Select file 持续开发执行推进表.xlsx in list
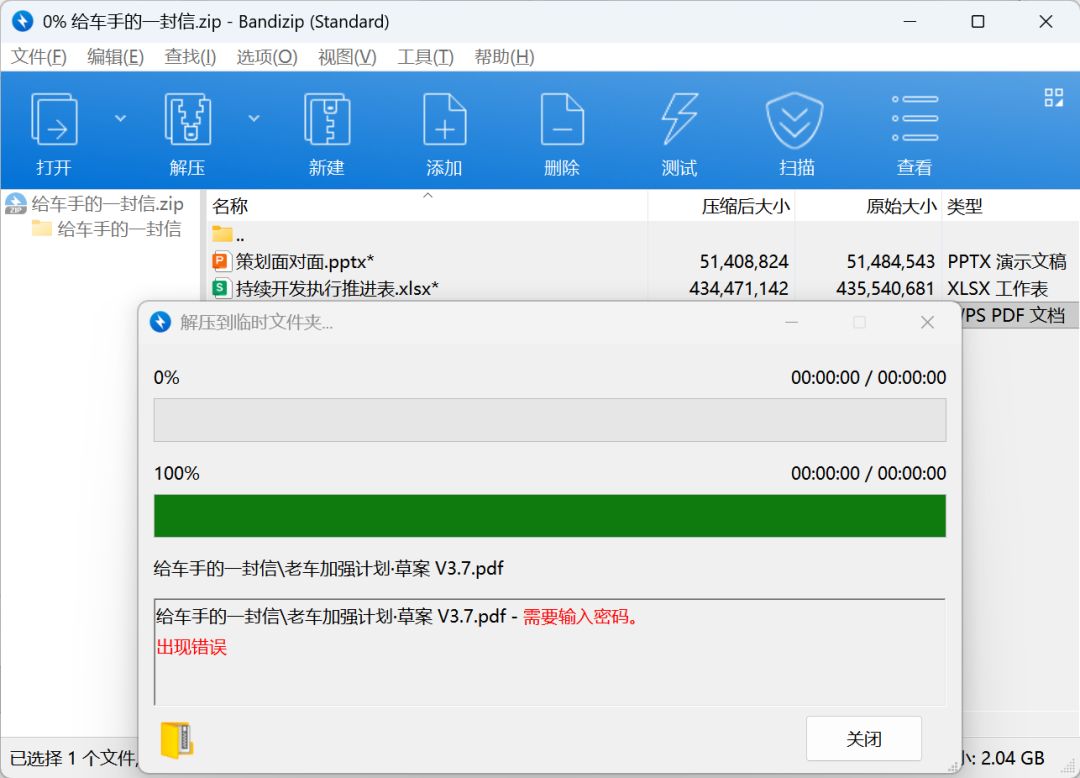Viewport: 1080px width, 778px height. [x=337, y=288]
